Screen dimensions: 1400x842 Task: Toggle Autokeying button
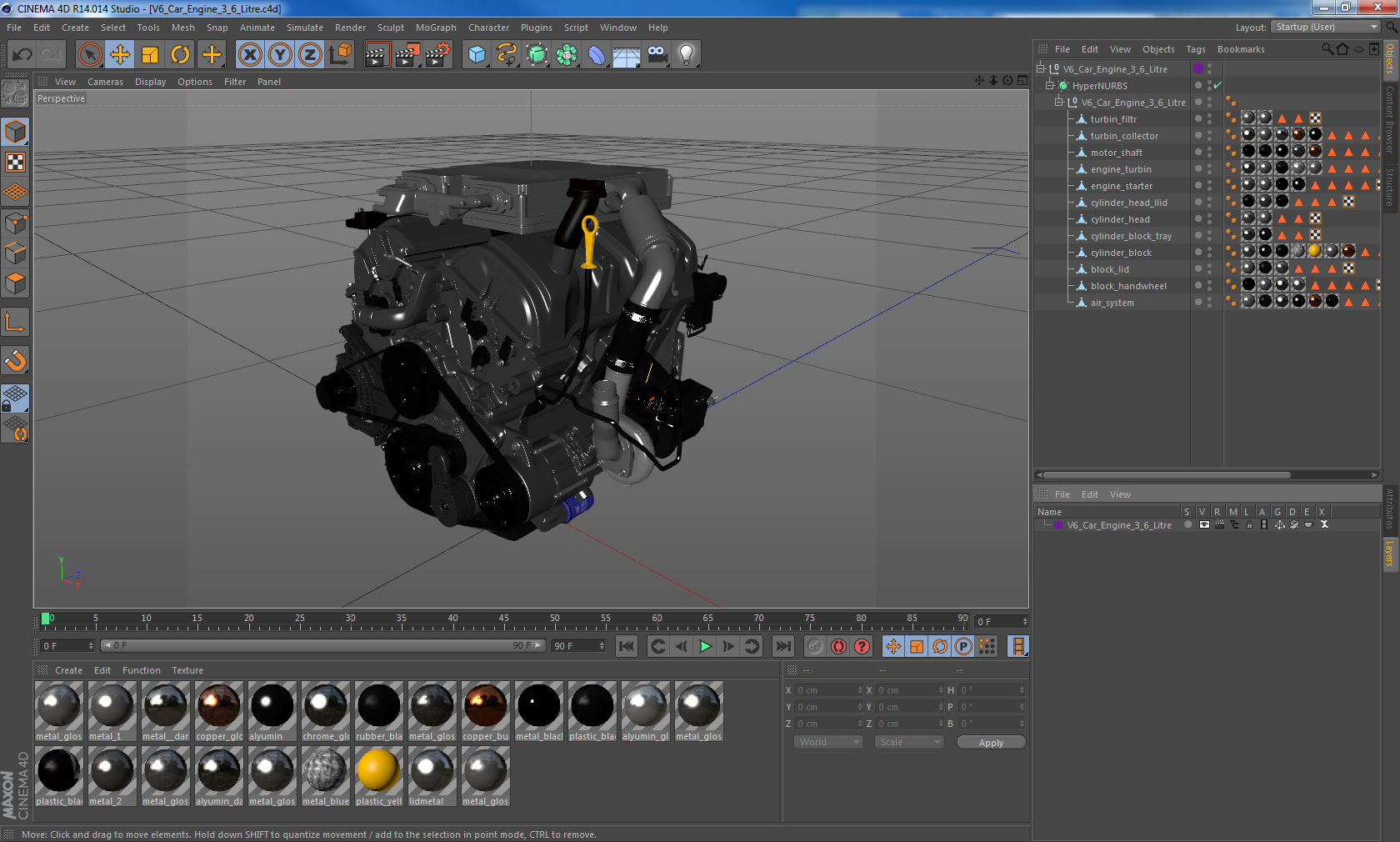click(838, 646)
